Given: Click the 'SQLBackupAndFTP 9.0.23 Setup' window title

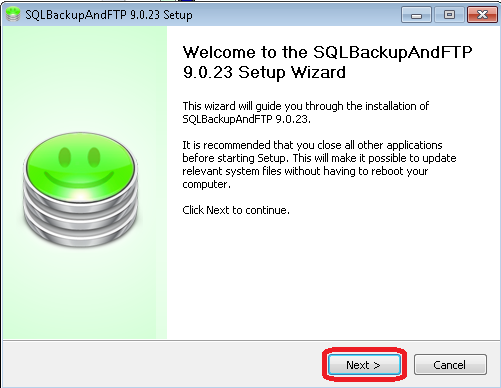Looking at the screenshot, I should (109, 15).
